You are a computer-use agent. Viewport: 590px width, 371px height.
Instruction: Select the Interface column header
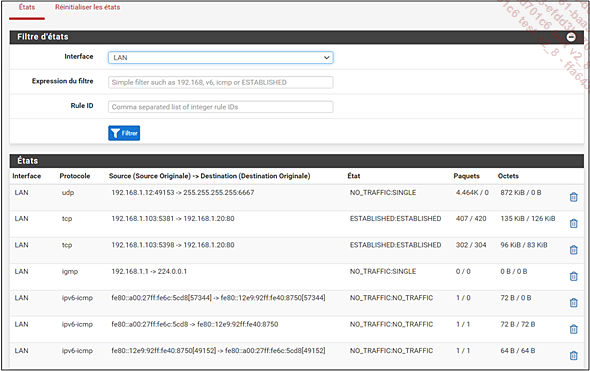[27, 176]
